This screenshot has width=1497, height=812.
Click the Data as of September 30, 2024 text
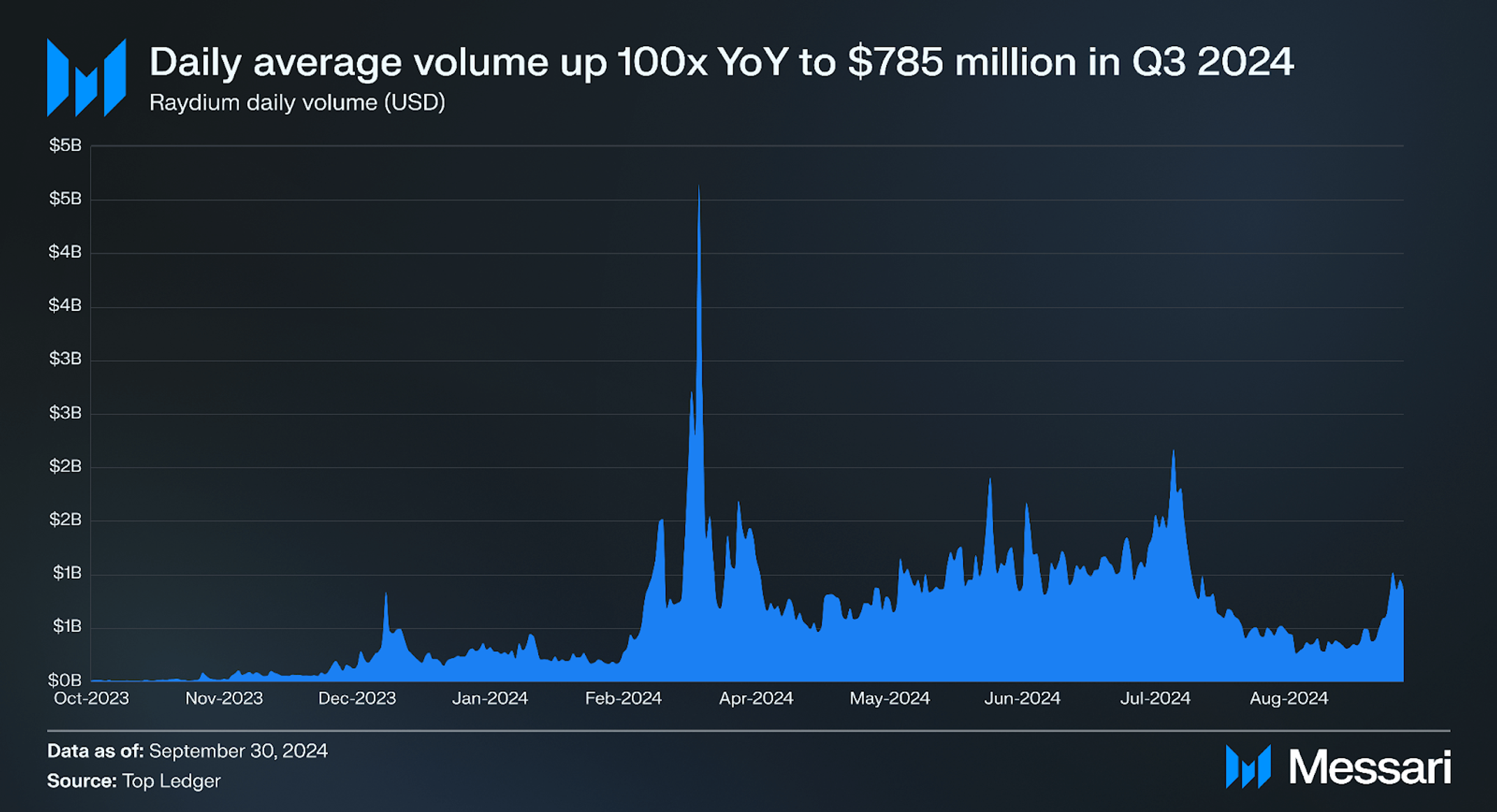[187, 751]
